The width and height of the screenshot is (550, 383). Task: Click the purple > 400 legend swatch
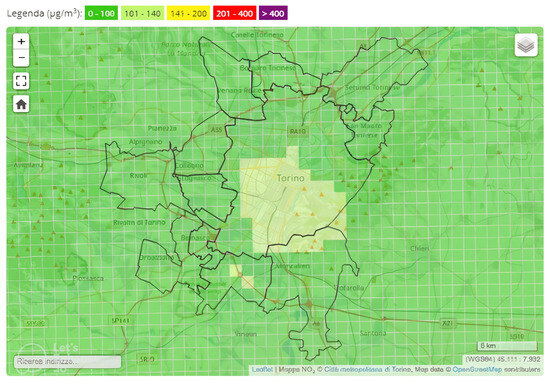(273, 13)
